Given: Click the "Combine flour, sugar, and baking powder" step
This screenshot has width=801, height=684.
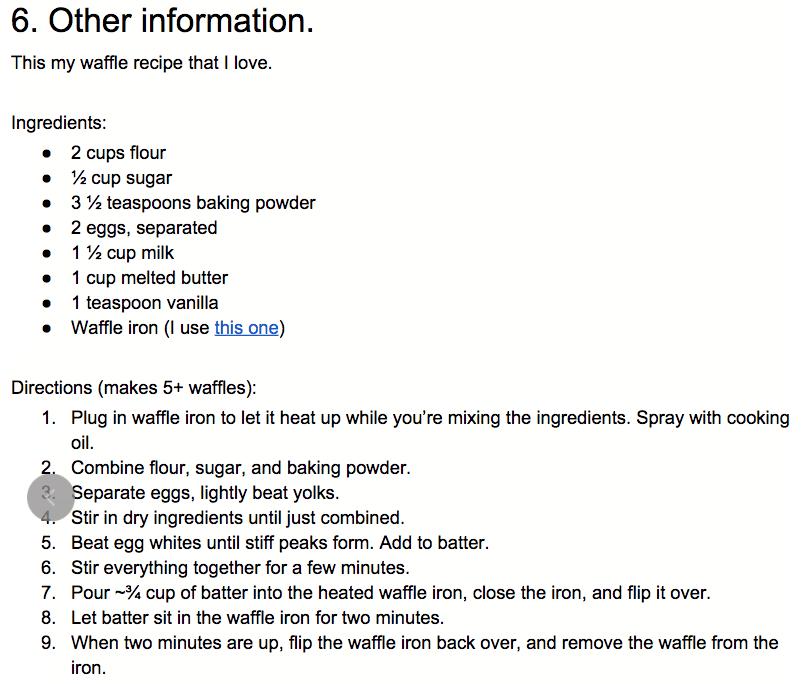Looking at the screenshot, I should [x=241, y=468].
